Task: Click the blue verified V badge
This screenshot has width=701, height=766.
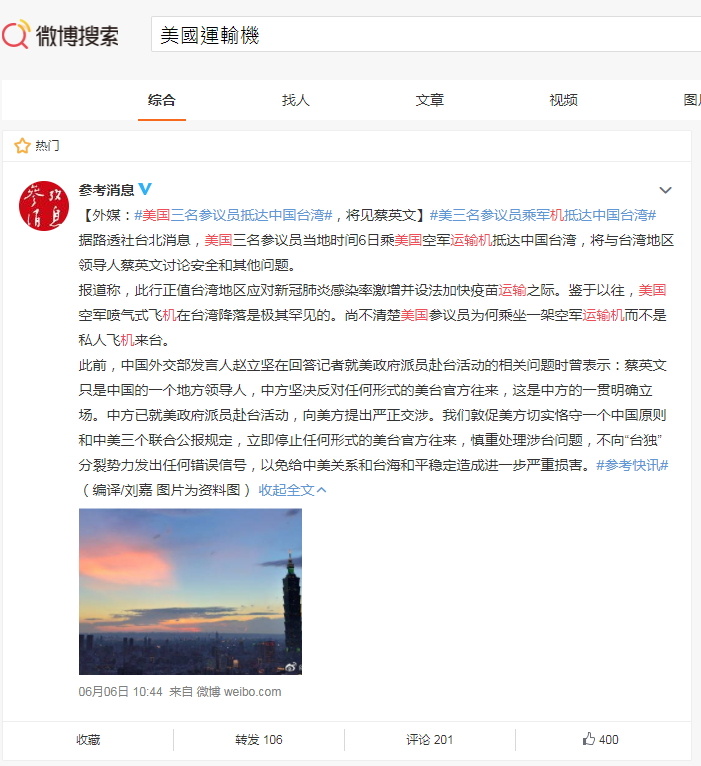Action: 145,189
